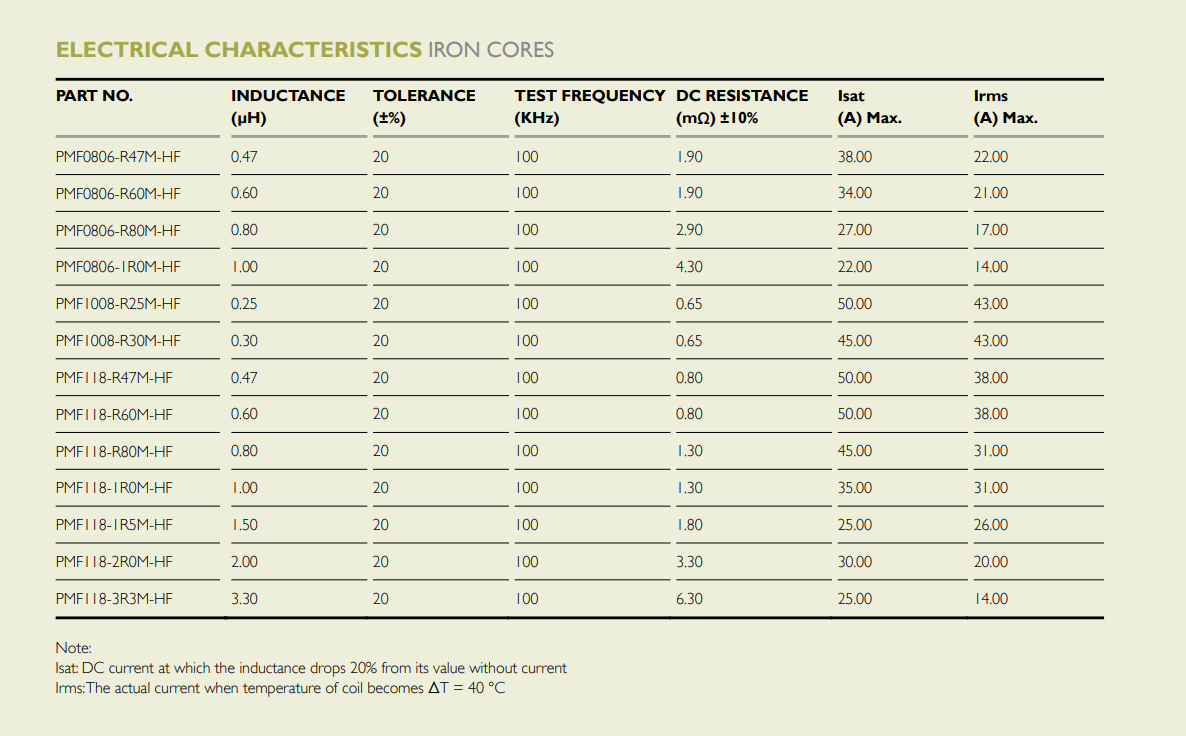Select the TEST FREQUENCY (KHz) header
Image resolution: width=1186 pixels, height=736 pixels.
pyautogui.click(x=590, y=107)
